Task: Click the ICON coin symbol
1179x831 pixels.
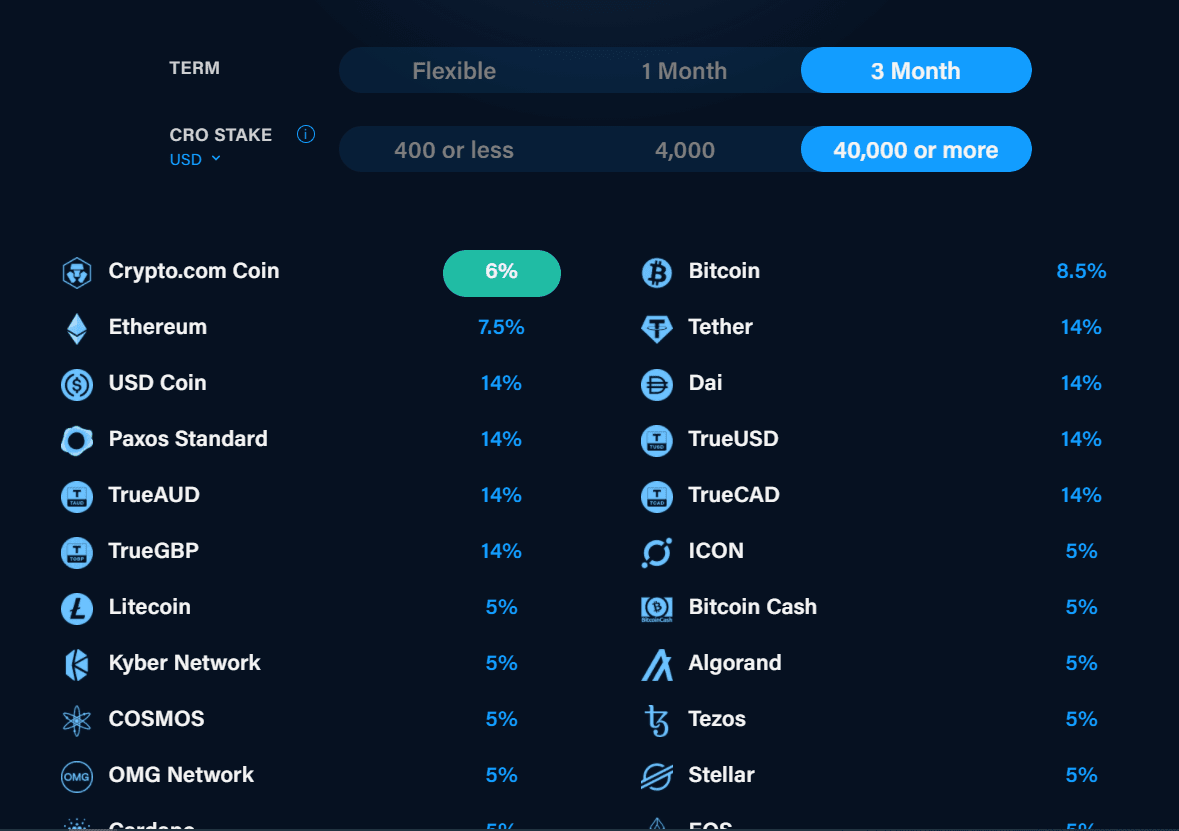Action: [x=656, y=553]
